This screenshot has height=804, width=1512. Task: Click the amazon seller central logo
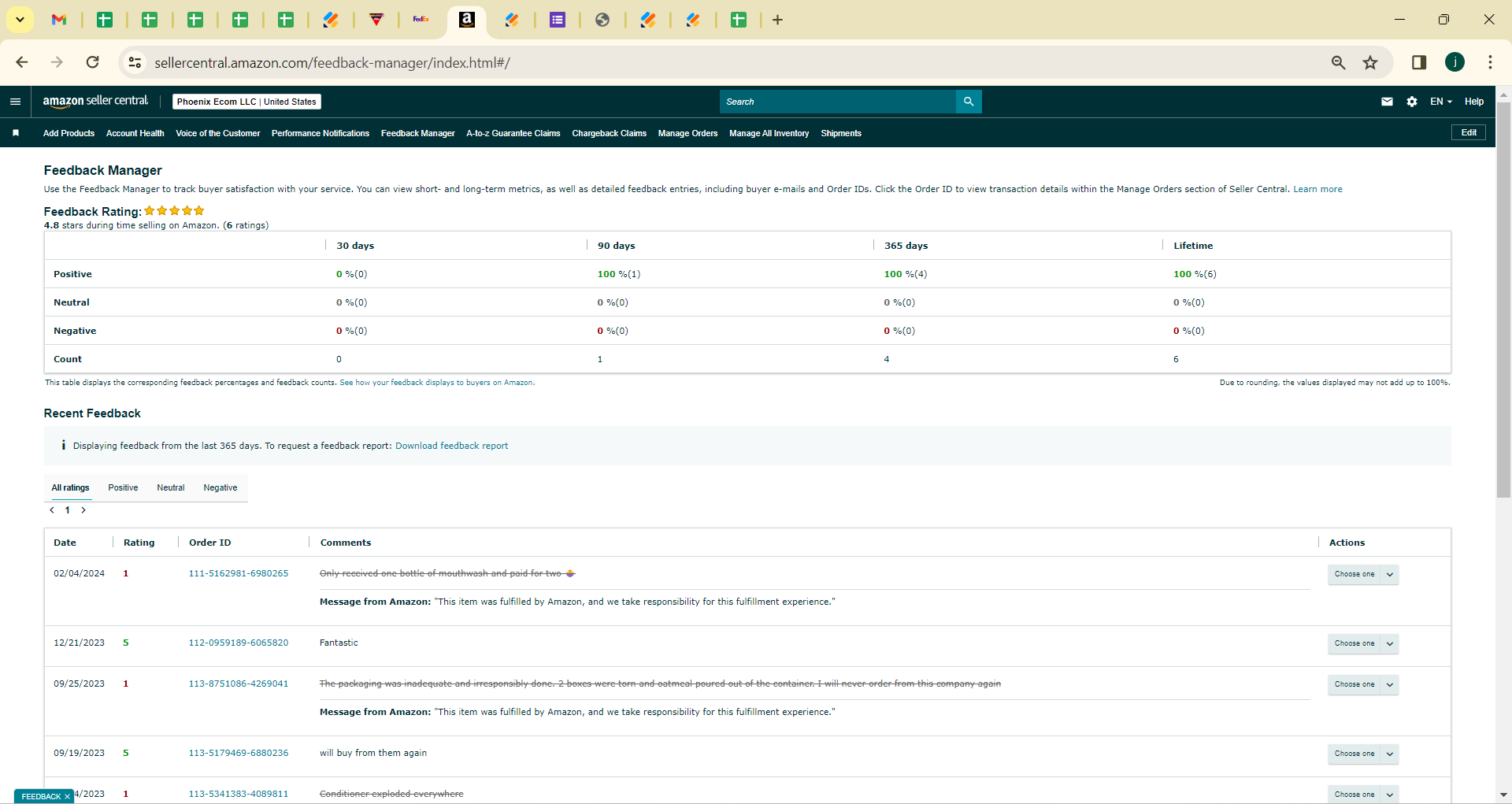95,101
